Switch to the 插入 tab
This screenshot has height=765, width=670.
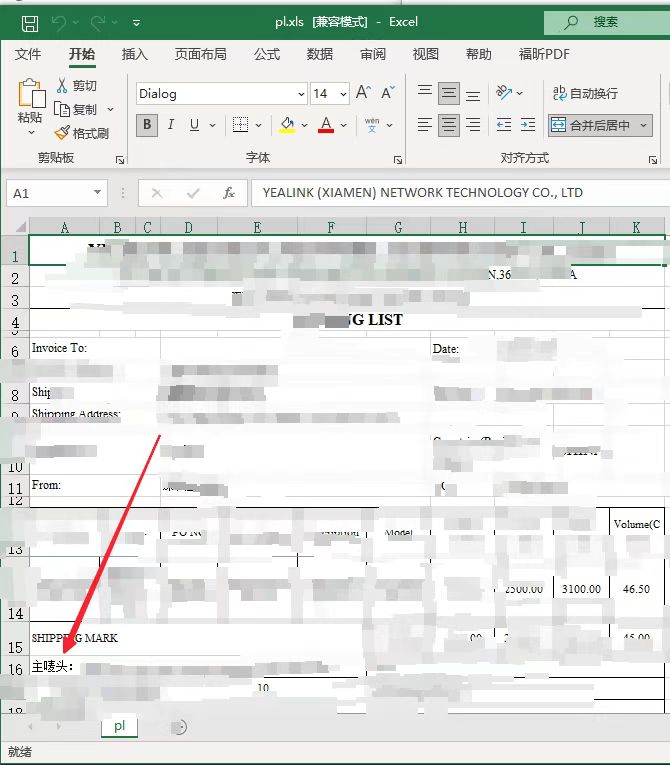(x=135, y=54)
